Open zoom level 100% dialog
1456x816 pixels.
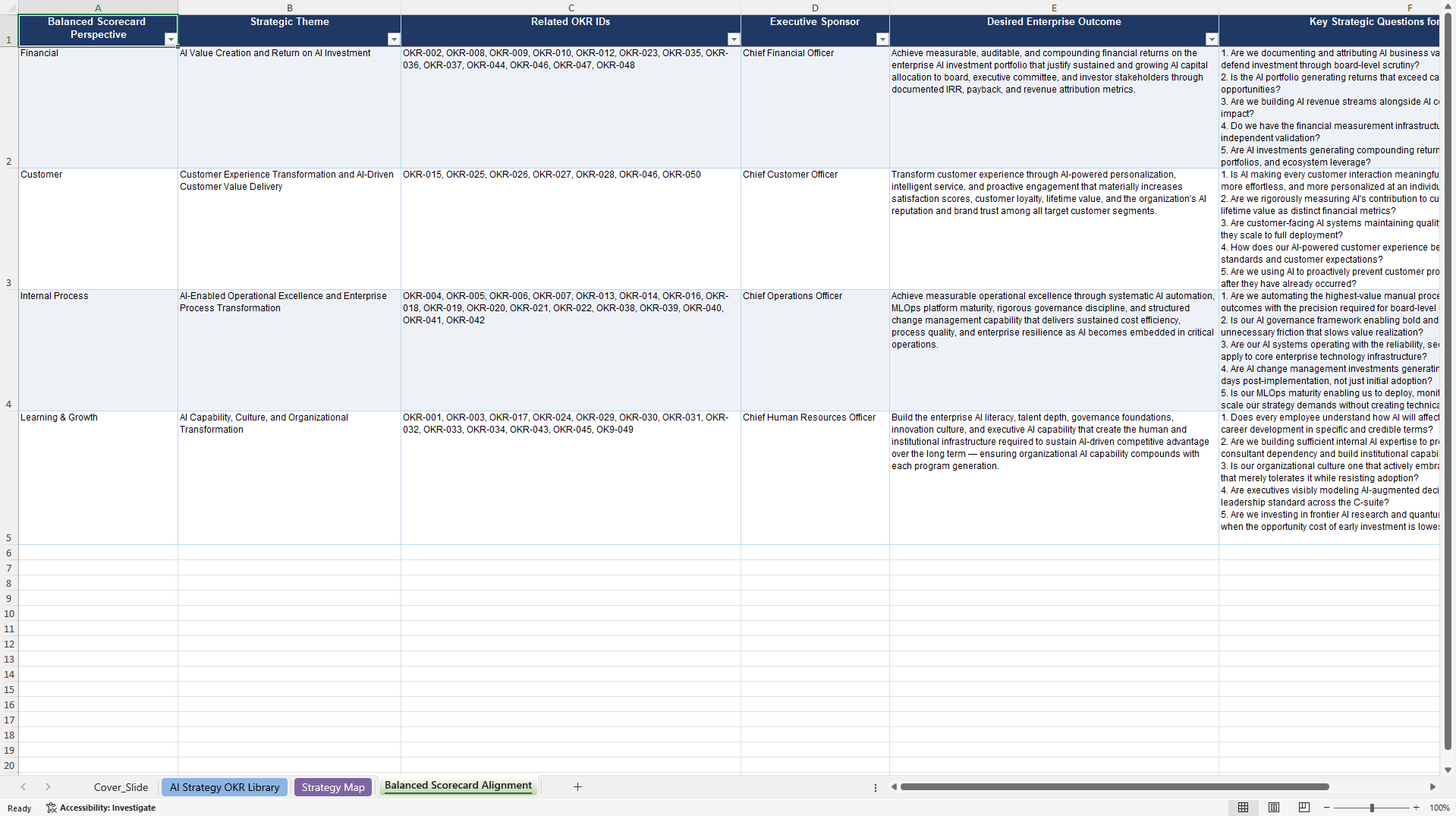[x=1439, y=808]
